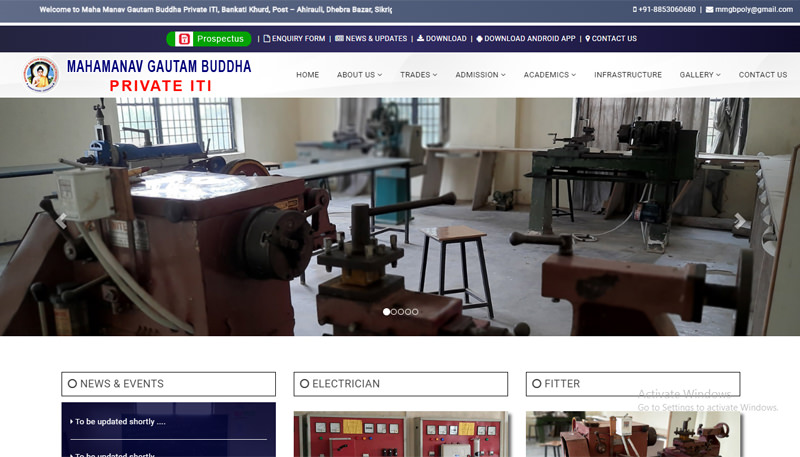
Task: Go to previous slide with left arrow
Action: point(61,221)
